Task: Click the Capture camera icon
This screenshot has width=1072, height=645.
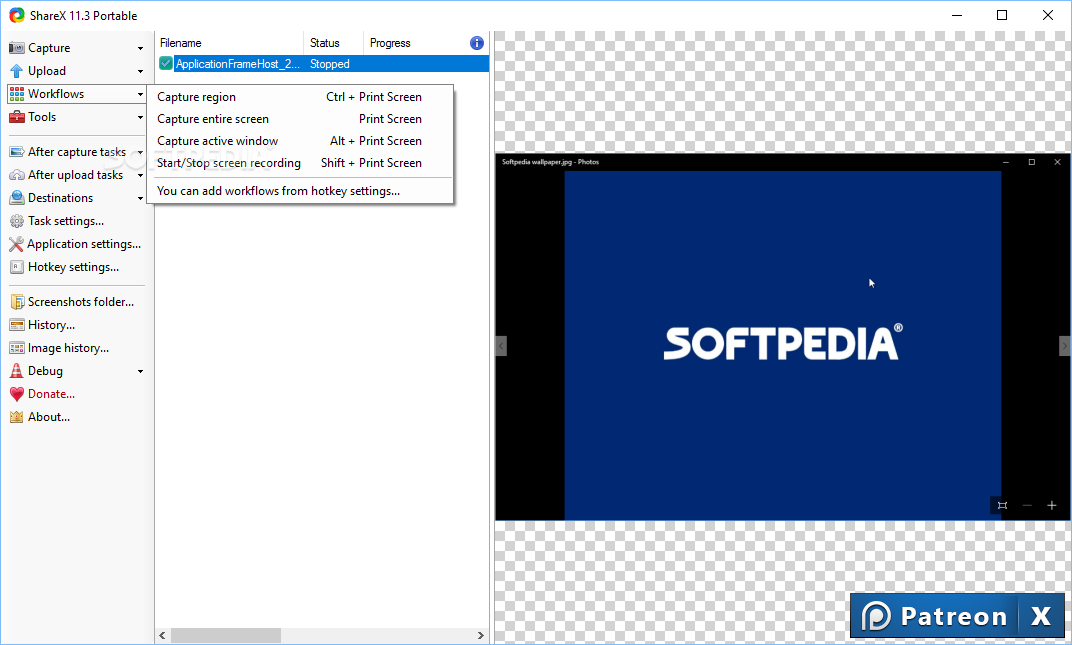Action: click(x=16, y=48)
